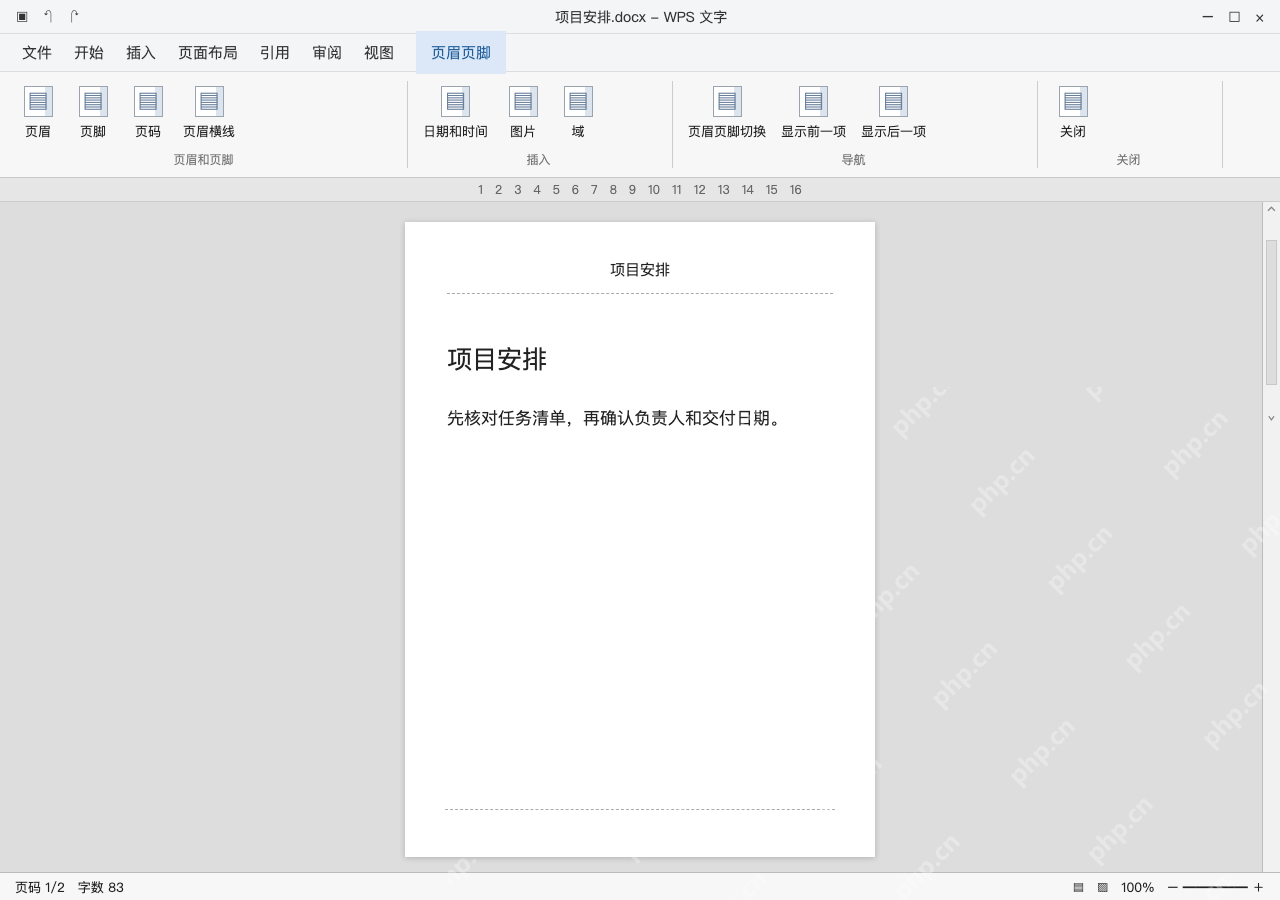
Task: Open the 开始 tab
Action: (x=89, y=53)
